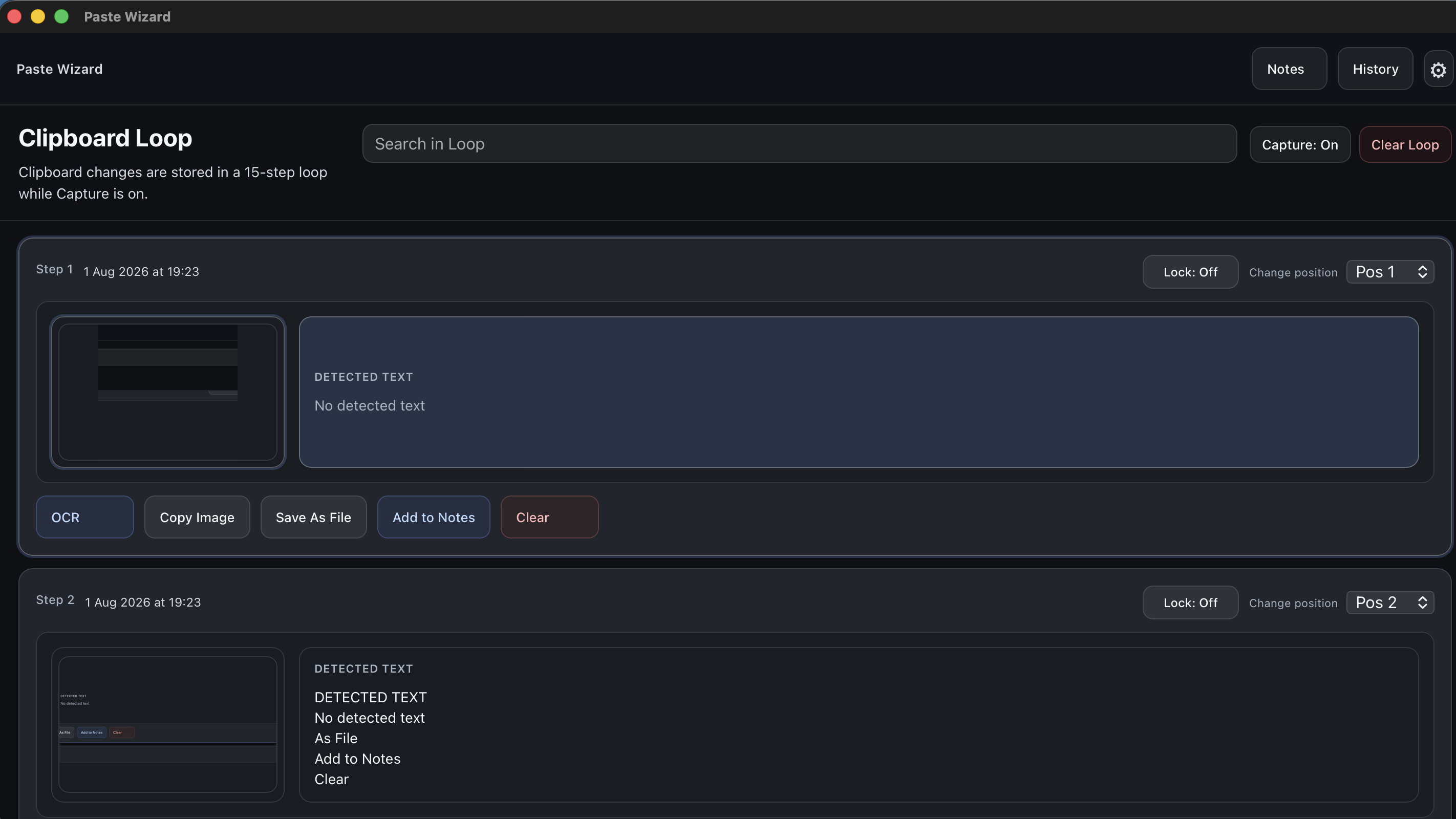The image size is (1456, 819).
Task: Open the History tab
Action: click(x=1375, y=69)
